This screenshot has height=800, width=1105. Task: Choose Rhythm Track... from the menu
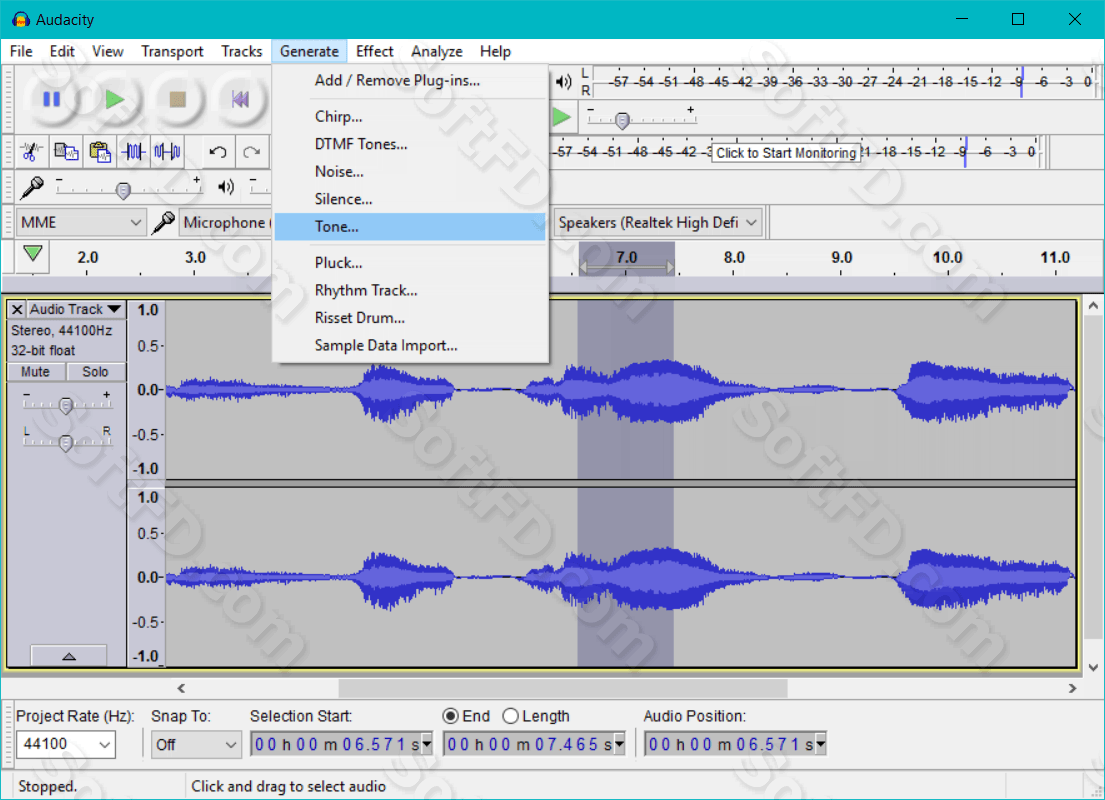409,290
